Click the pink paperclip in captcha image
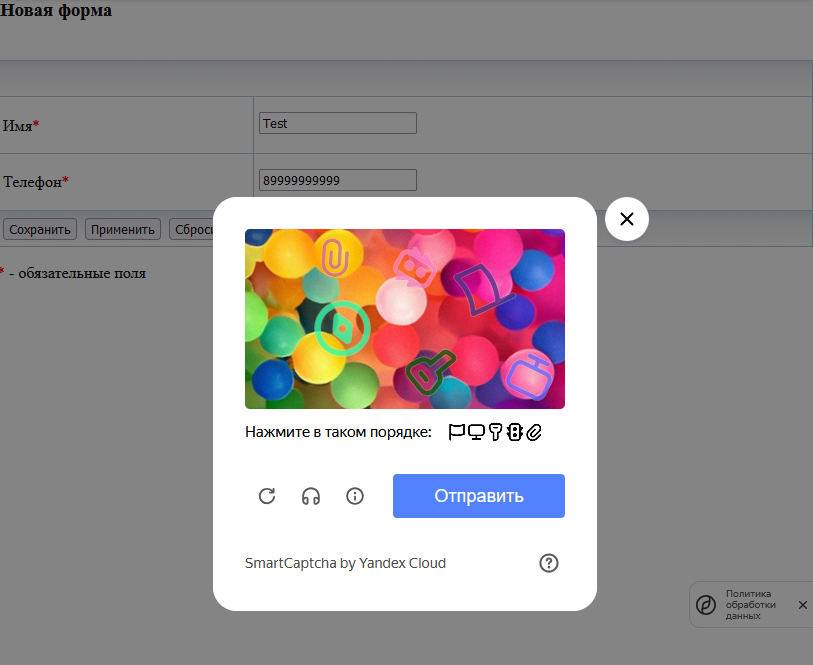Screen dimensions: 813x665 coord(334,256)
